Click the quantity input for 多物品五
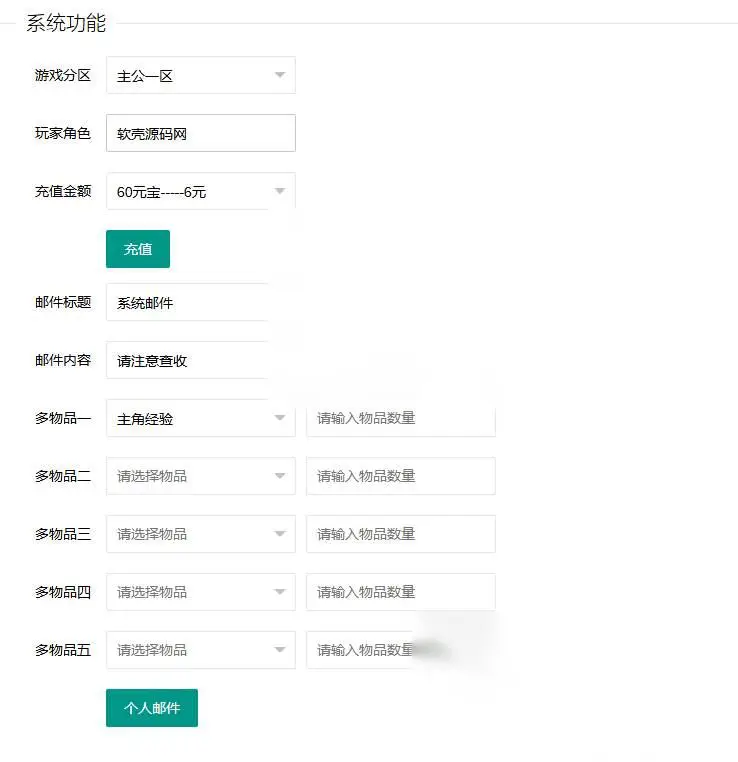 (401, 650)
